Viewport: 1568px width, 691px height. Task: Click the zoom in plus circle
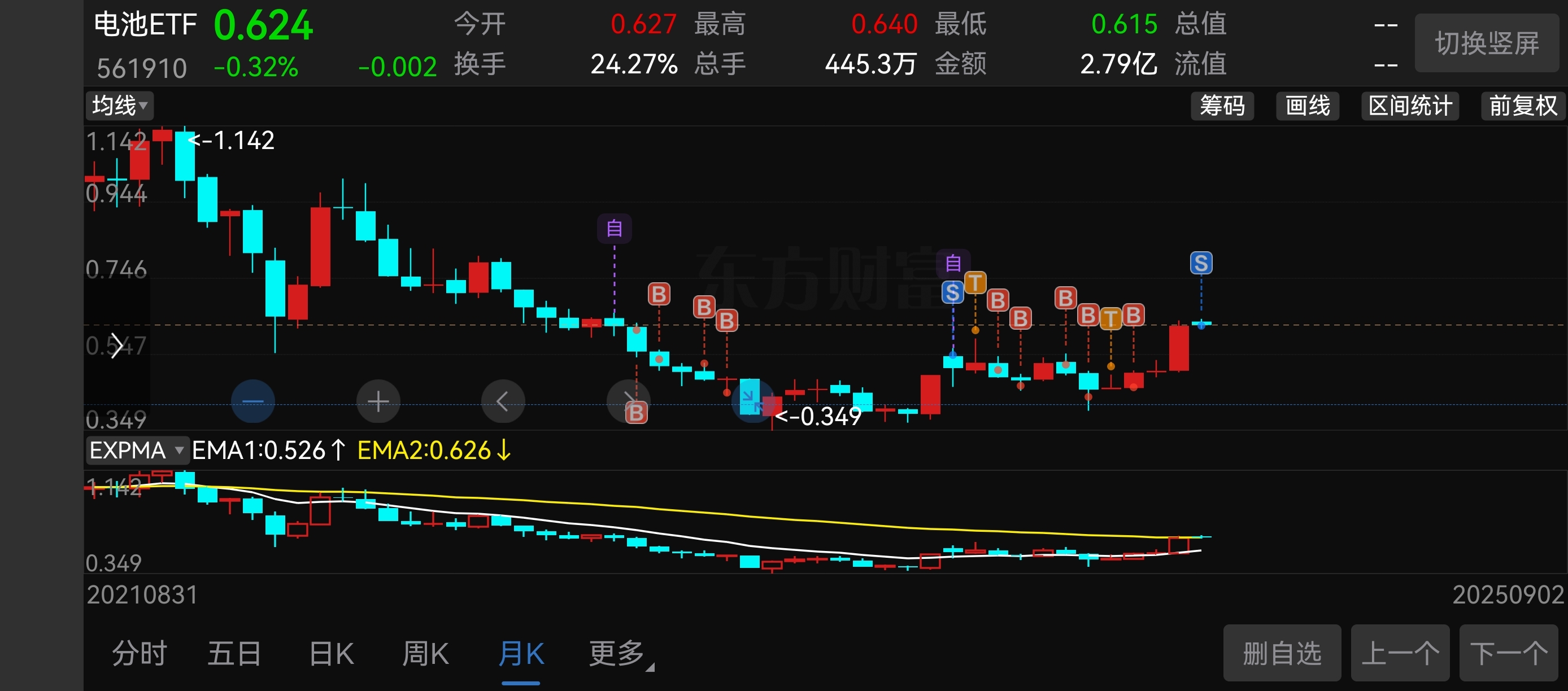point(378,401)
